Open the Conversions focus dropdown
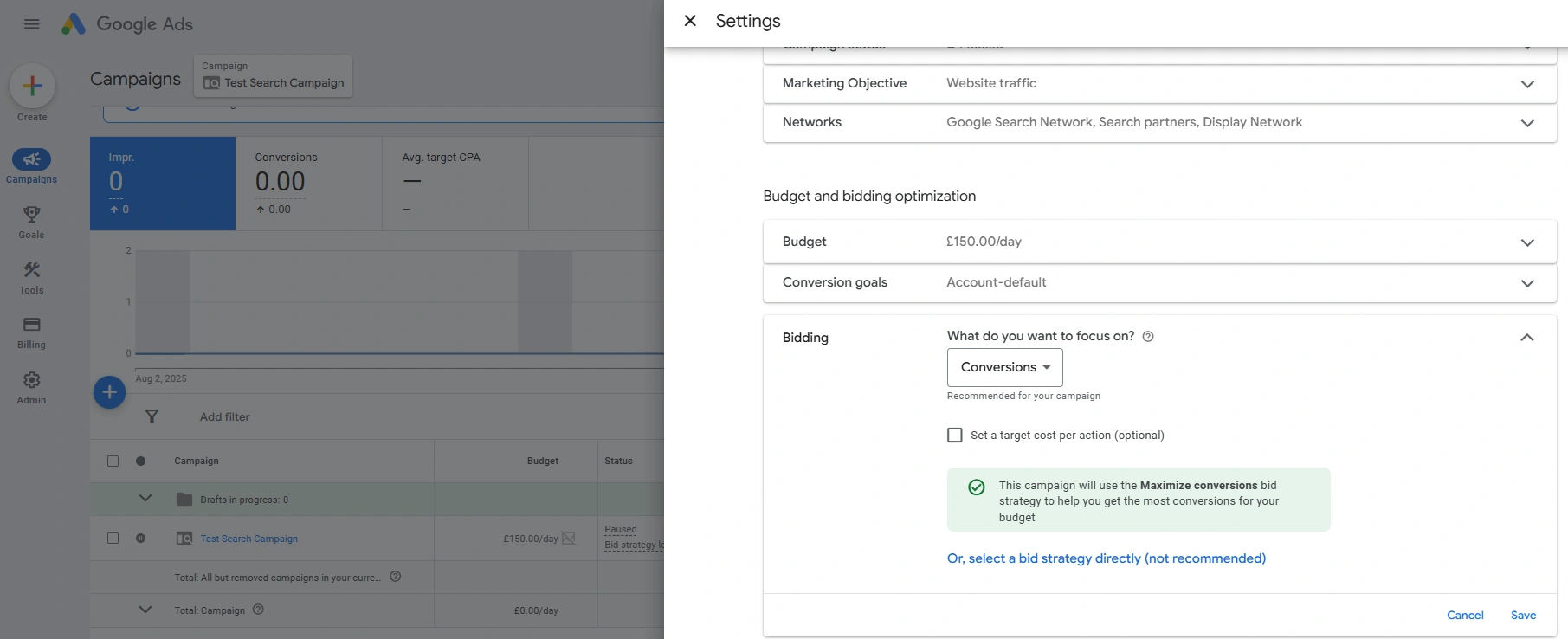Screen dimensions: 1568x639 (x=1005, y=367)
